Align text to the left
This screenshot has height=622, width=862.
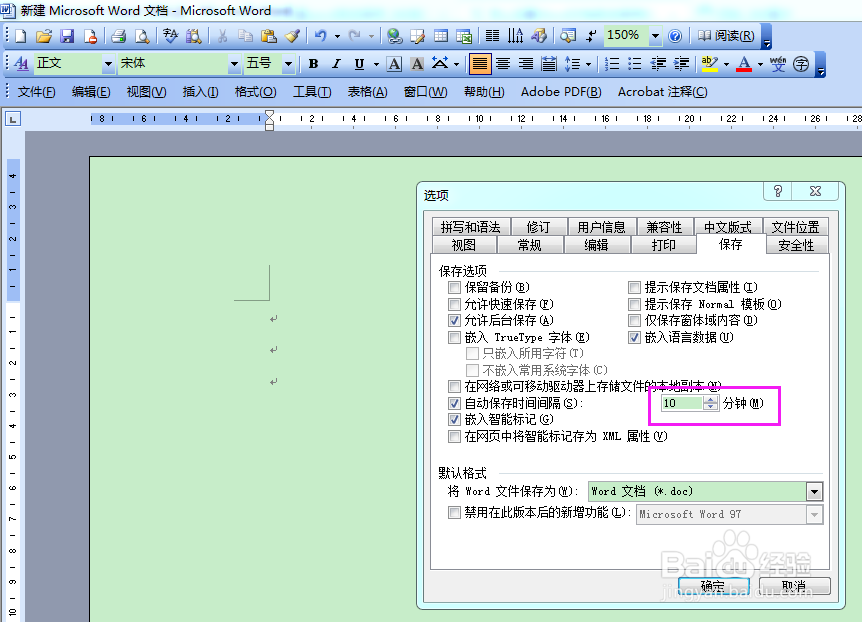tap(479, 64)
